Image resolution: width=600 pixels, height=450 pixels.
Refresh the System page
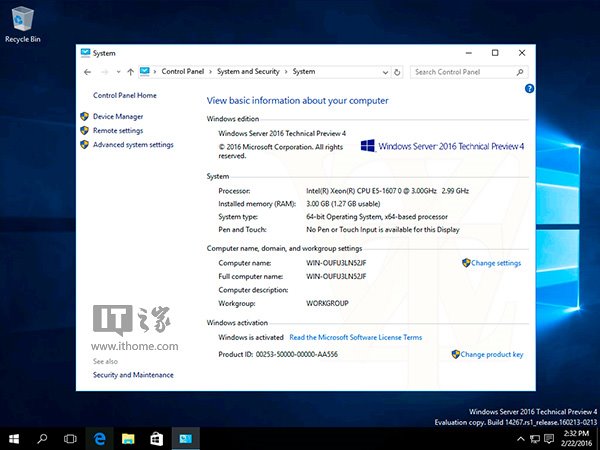[397, 72]
